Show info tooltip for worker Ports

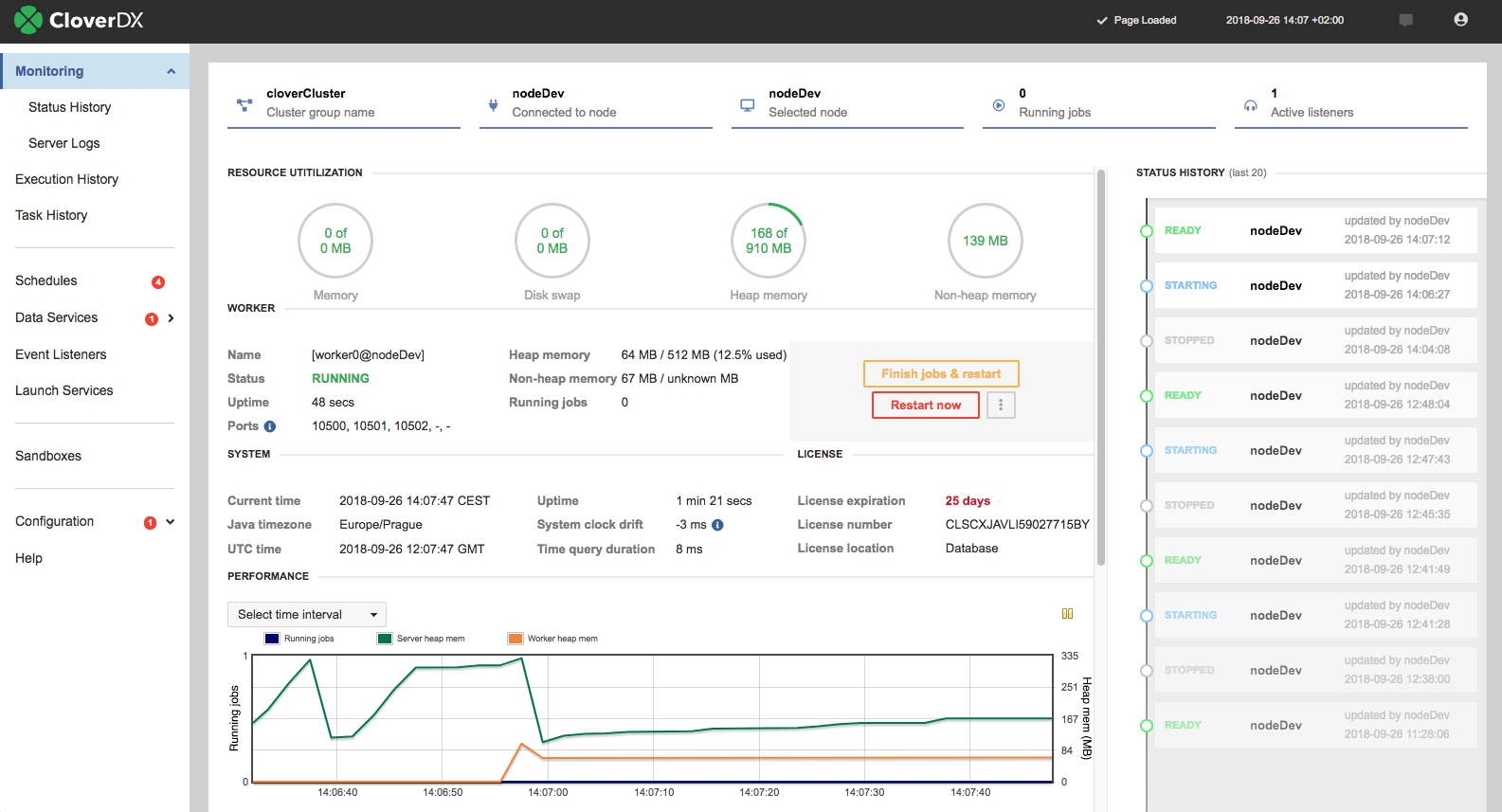click(270, 426)
